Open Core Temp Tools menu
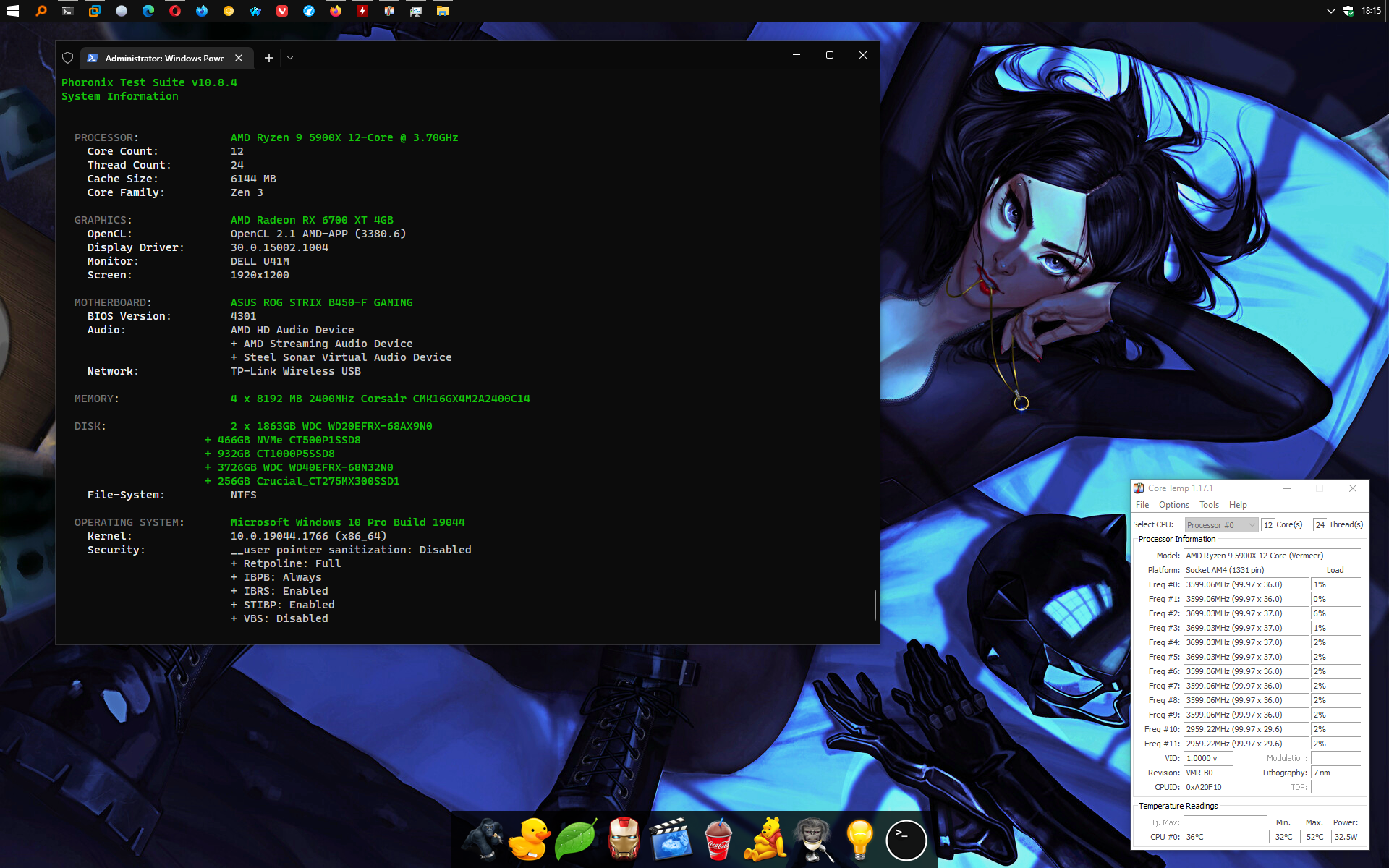 pyautogui.click(x=1209, y=505)
